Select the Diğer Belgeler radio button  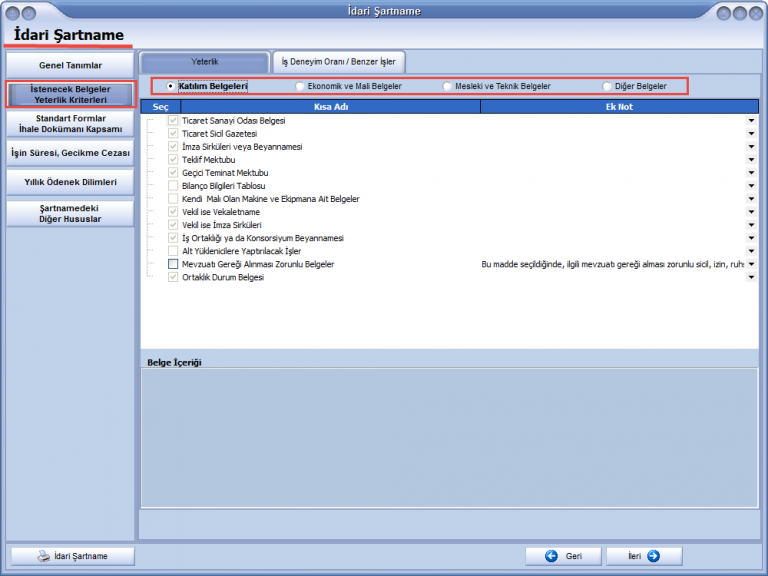point(607,87)
